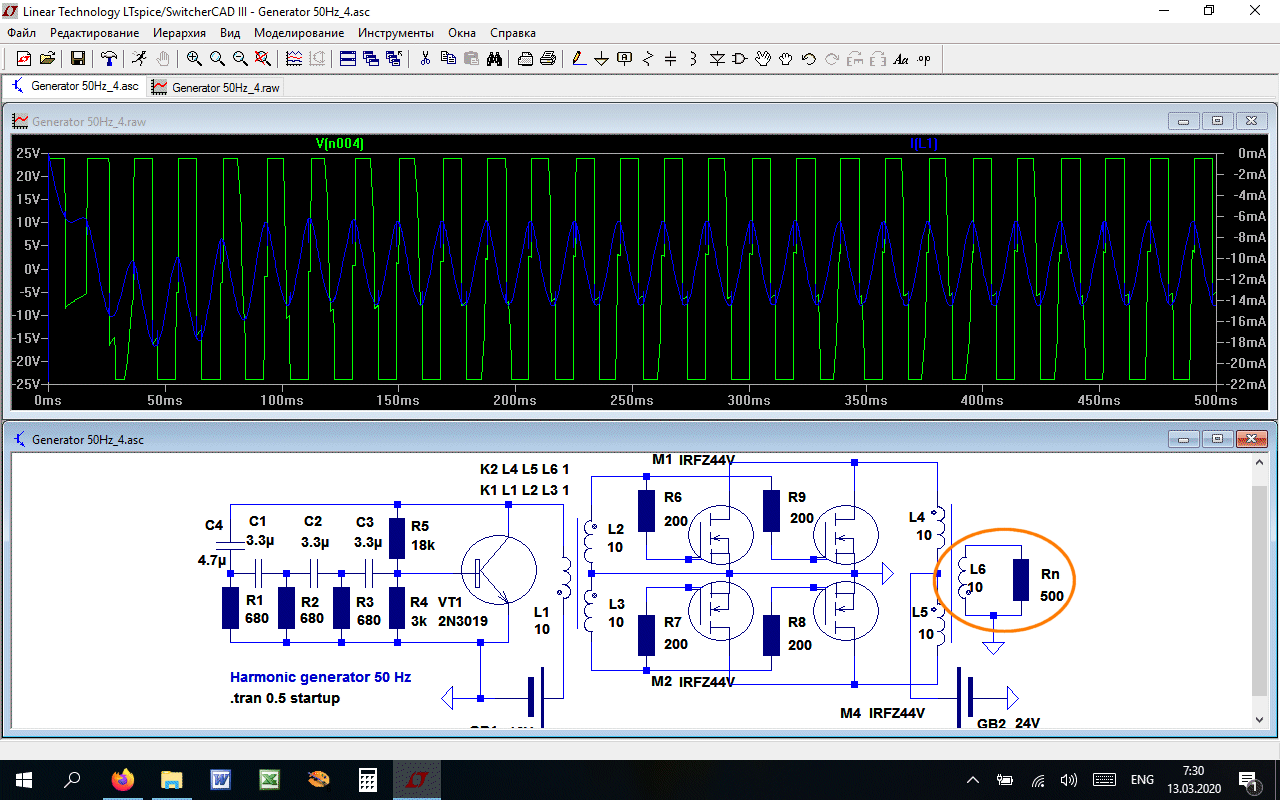Click the Draw Wire pencil tool
Screen dimensions: 1280x800
579,59
